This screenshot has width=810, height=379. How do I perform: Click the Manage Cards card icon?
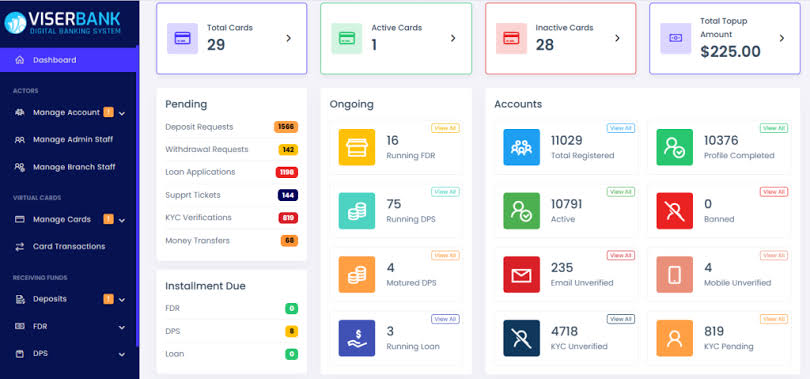pyautogui.click(x=20, y=219)
